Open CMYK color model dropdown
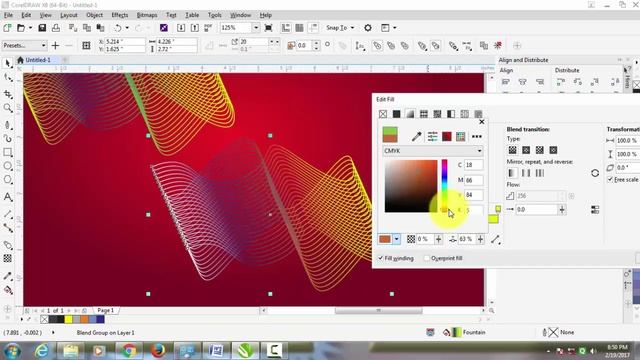Screen dimensions: 640x360 pos(433,151)
